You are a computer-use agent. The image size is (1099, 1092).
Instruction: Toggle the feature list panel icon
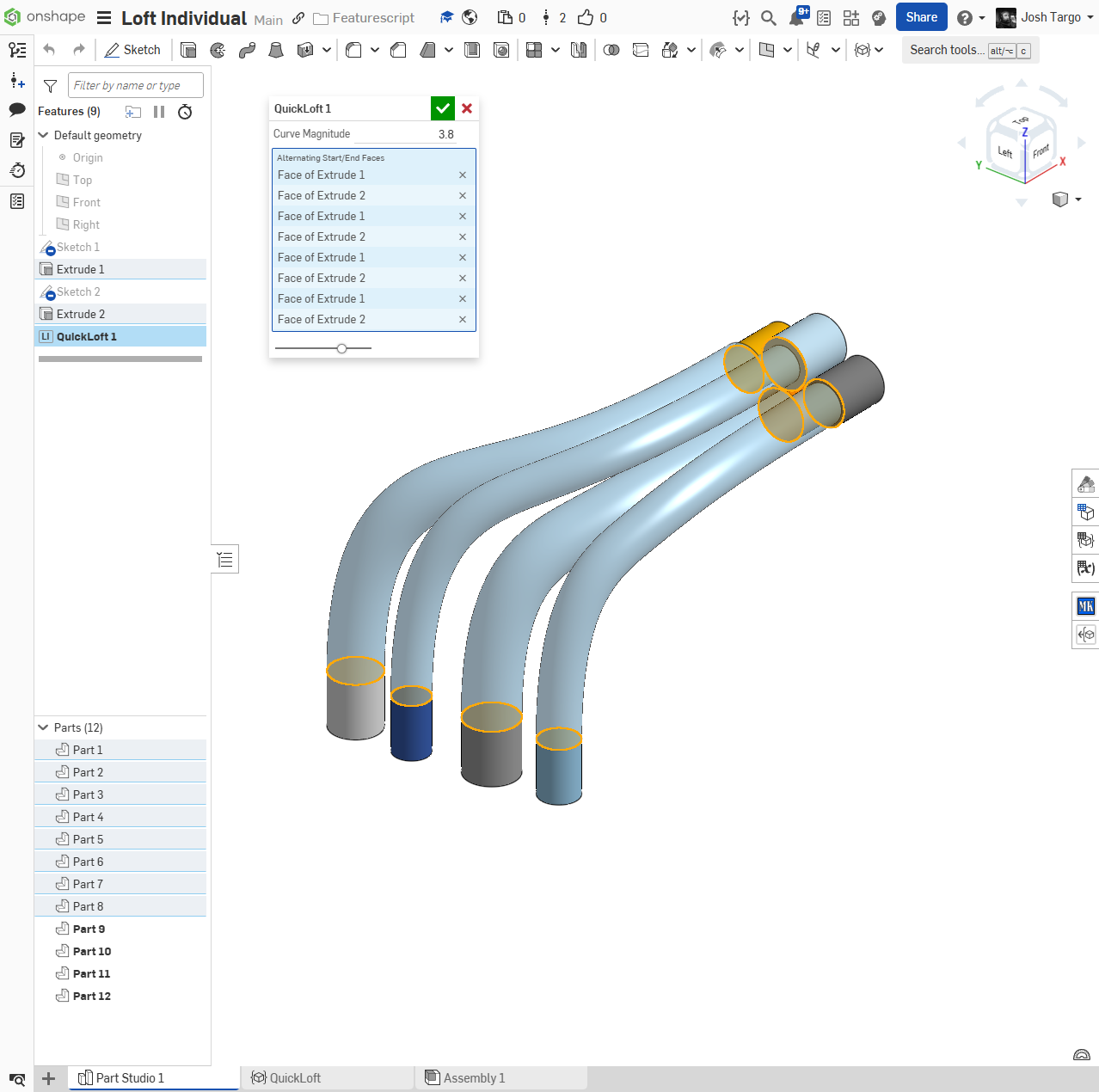[x=17, y=50]
